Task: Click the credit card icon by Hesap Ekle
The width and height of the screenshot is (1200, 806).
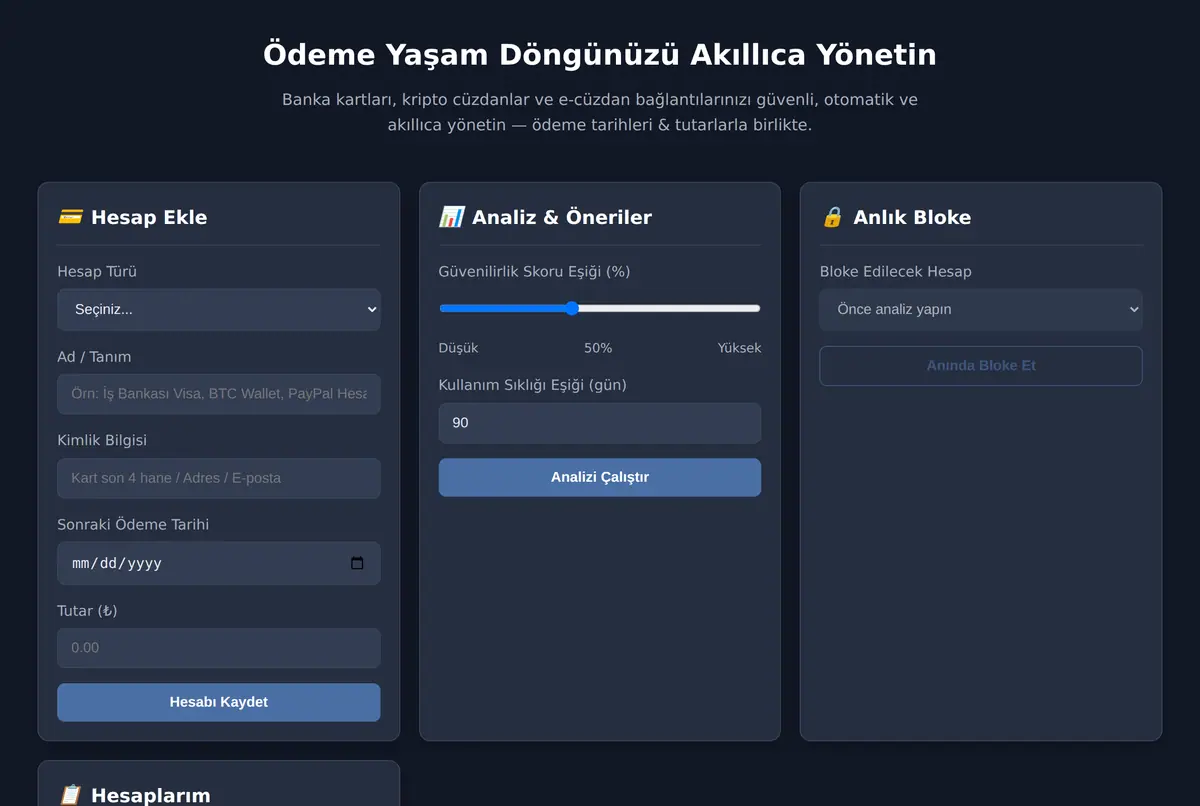Action: (x=70, y=217)
